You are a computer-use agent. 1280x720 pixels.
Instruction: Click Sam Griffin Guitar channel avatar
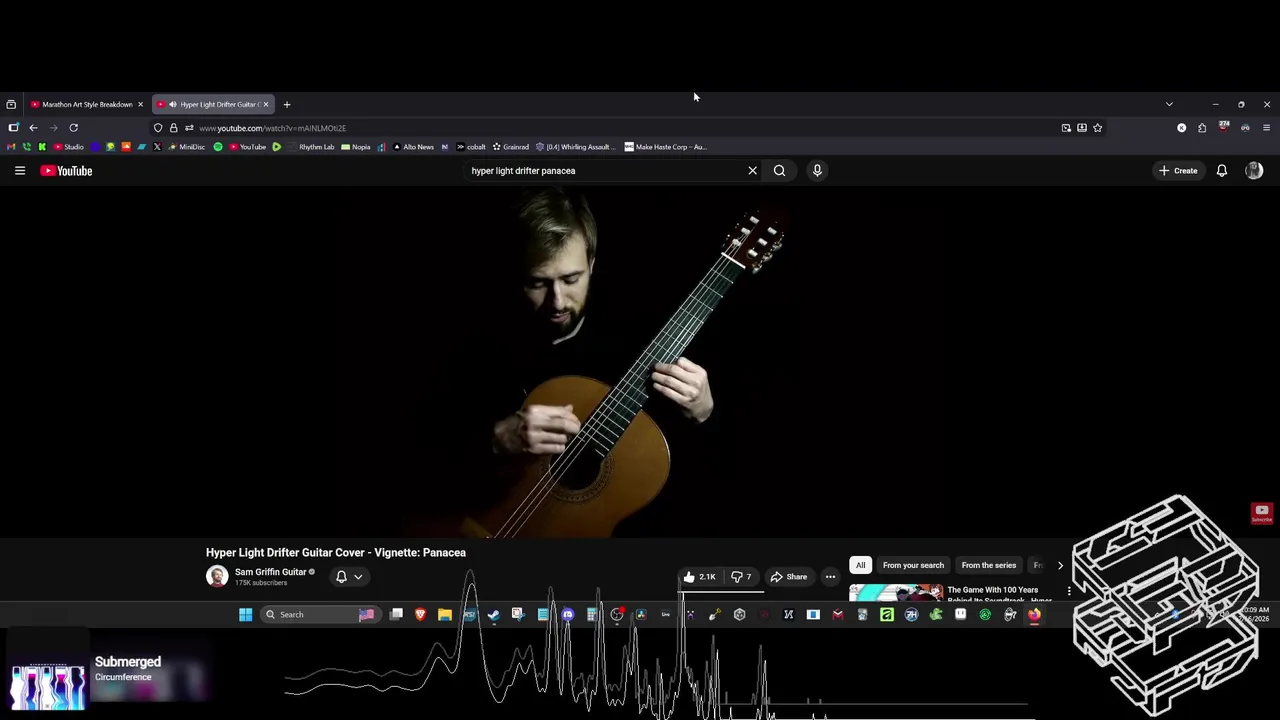pos(217,576)
